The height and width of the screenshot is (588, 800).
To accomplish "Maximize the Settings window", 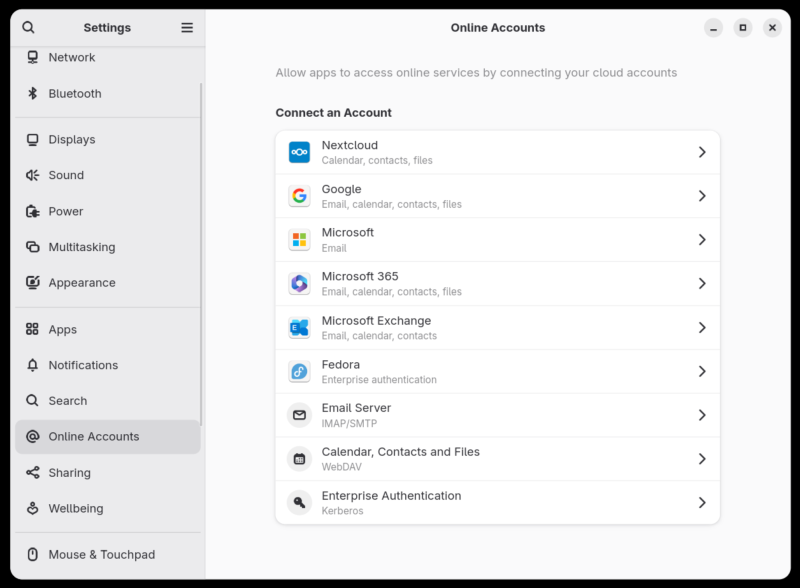I will [743, 28].
